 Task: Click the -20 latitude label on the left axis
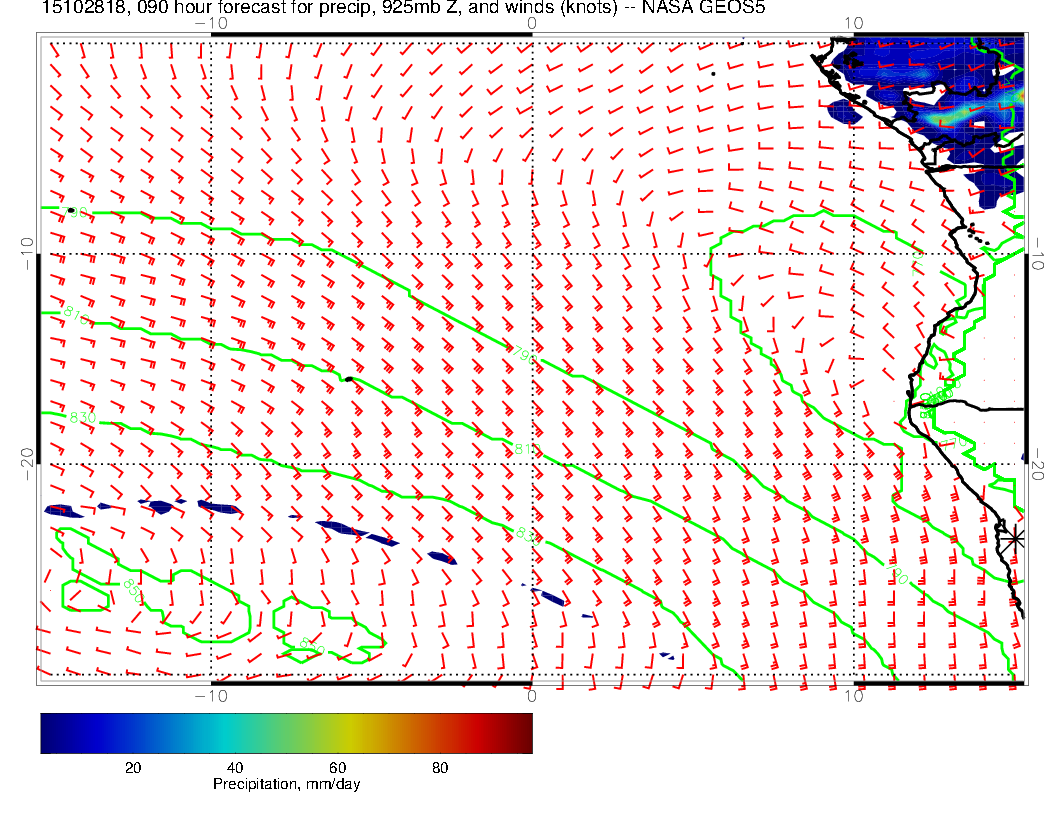pyautogui.click(x=26, y=457)
